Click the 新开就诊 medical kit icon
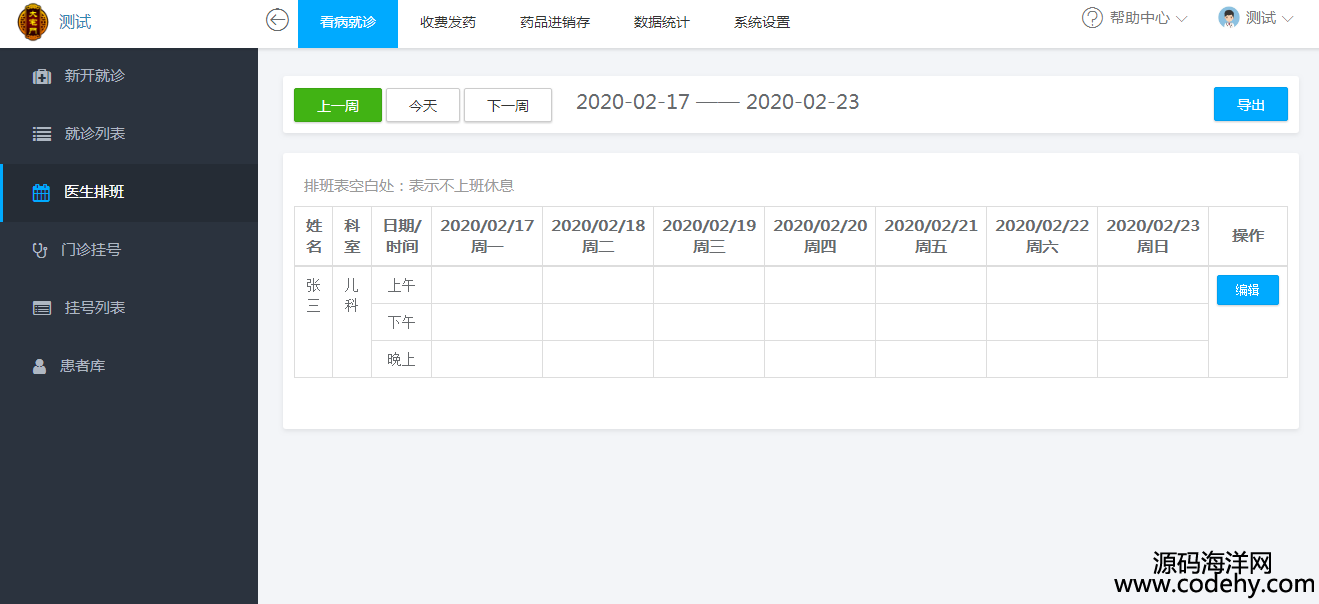Viewport: 1319px width, 604px height. point(41,76)
